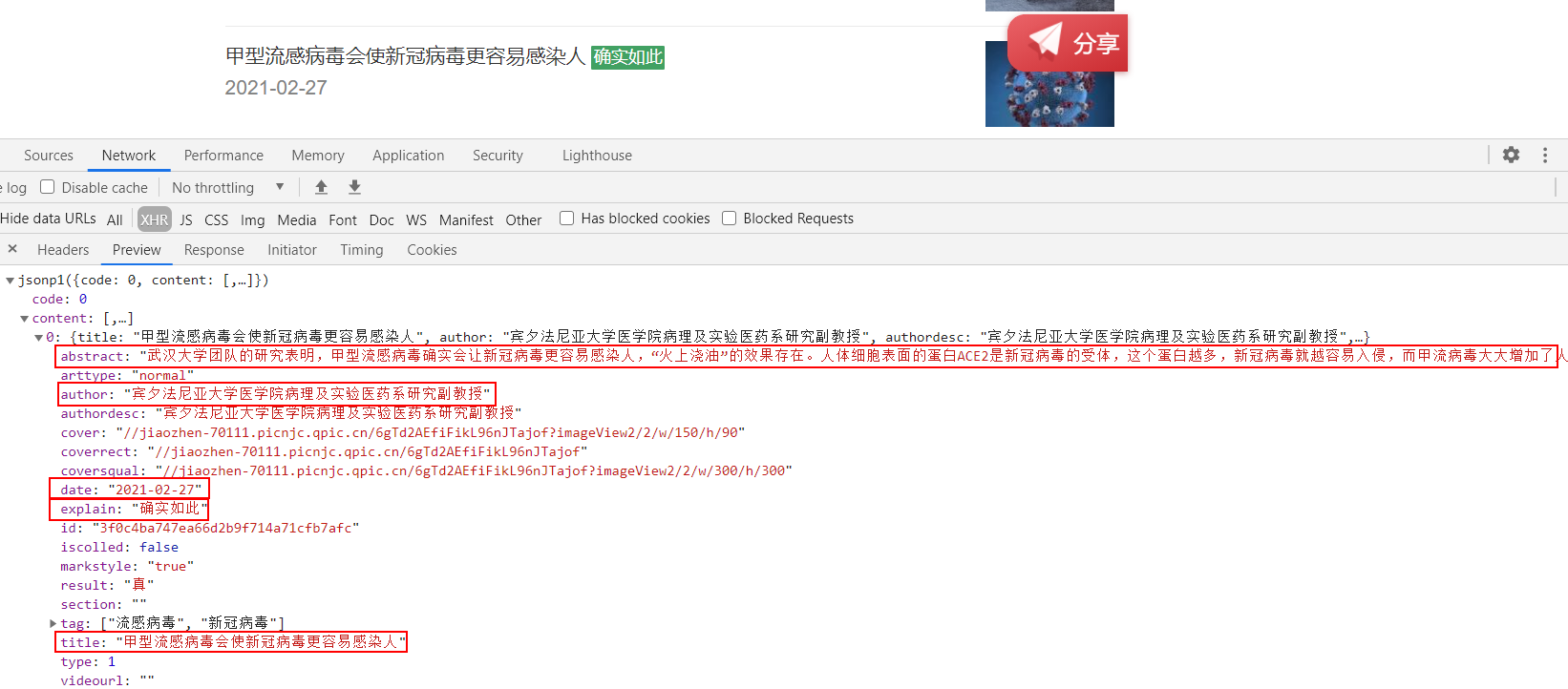
Task: Click the red share button with paper plane
Action: (x=1068, y=43)
